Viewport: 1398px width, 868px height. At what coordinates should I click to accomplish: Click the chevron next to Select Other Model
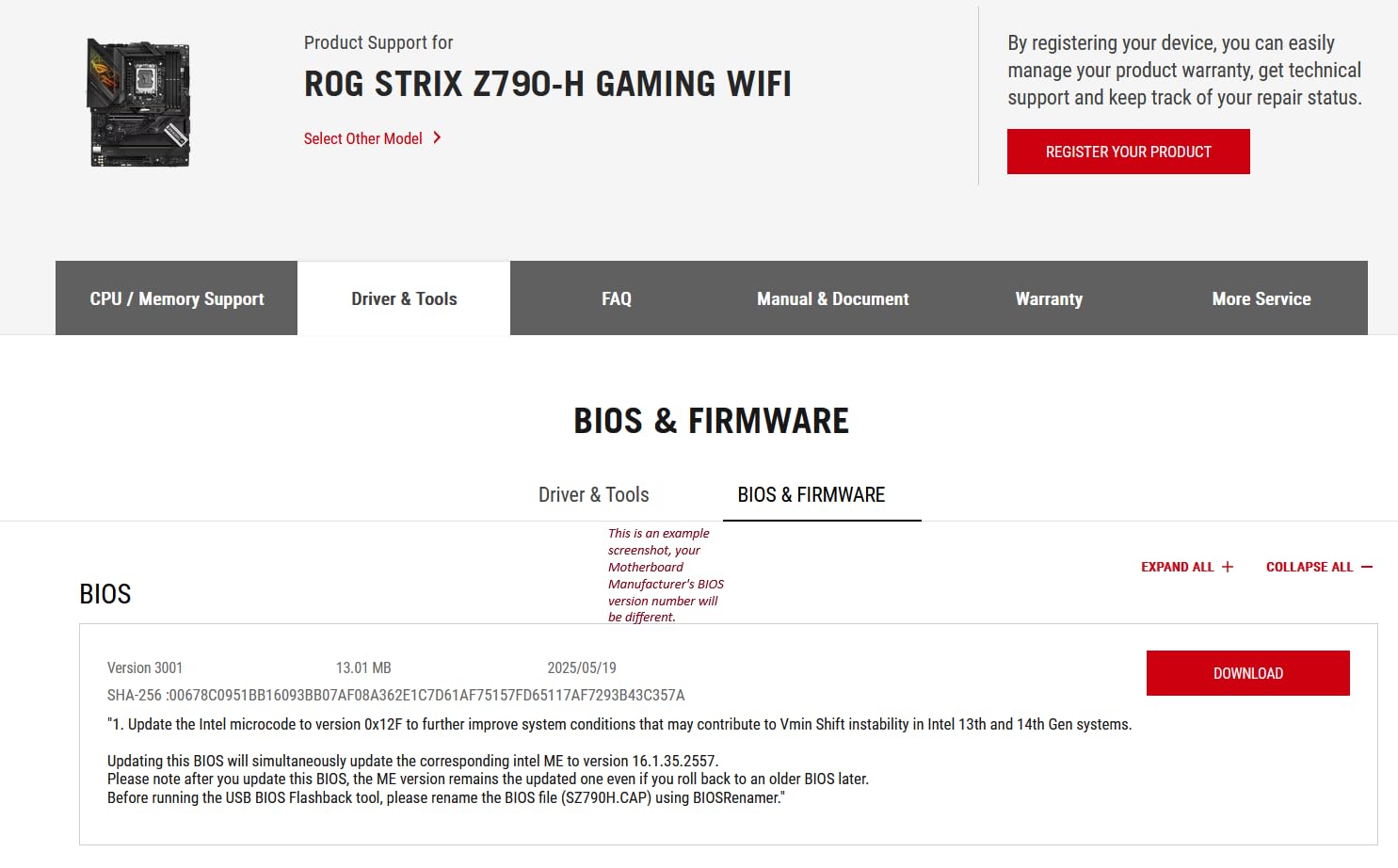[x=437, y=137]
